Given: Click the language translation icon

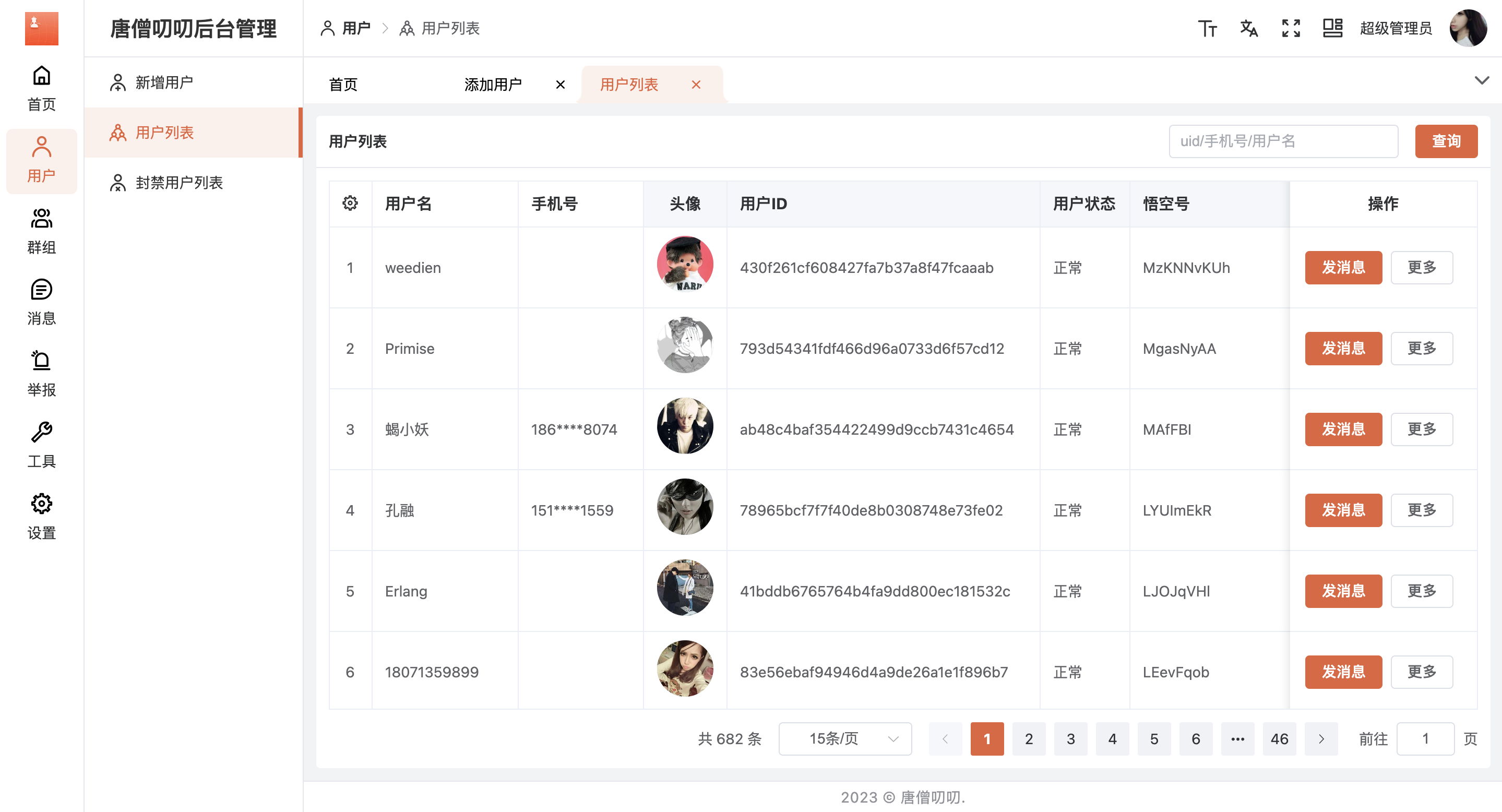Looking at the screenshot, I should click(x=1249, y=28).
